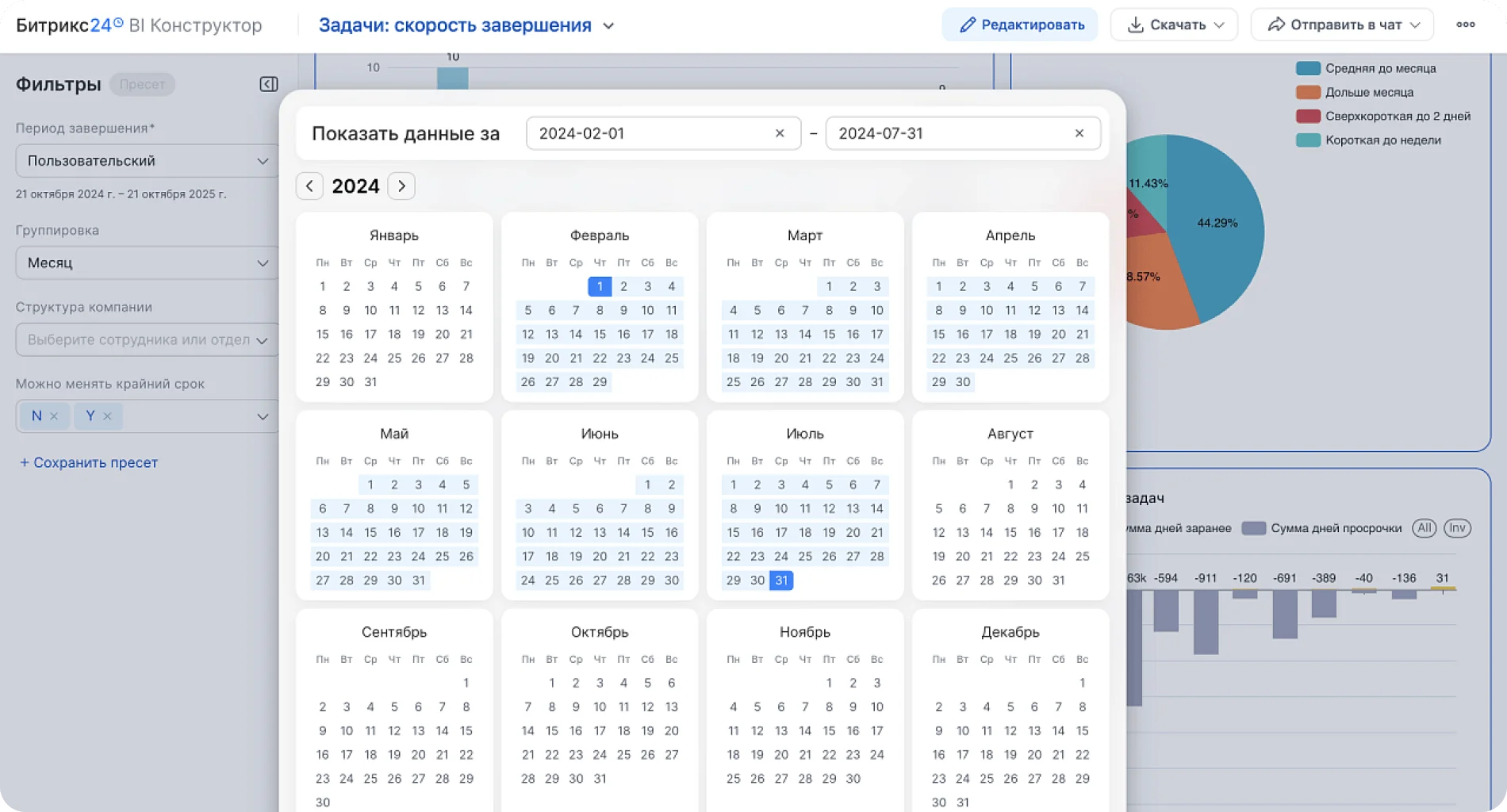Toggle Inv legend inversion button
The width and height of the screenshot is (1507, 812).
coord(1457,528)
